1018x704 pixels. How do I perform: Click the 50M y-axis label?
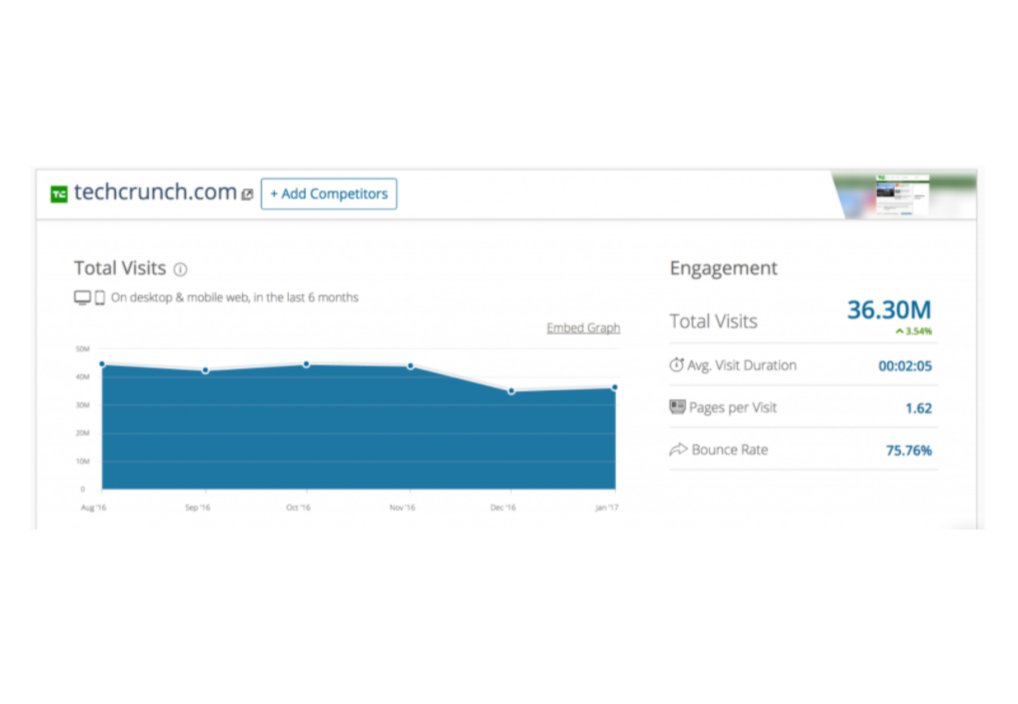[82, 349]
